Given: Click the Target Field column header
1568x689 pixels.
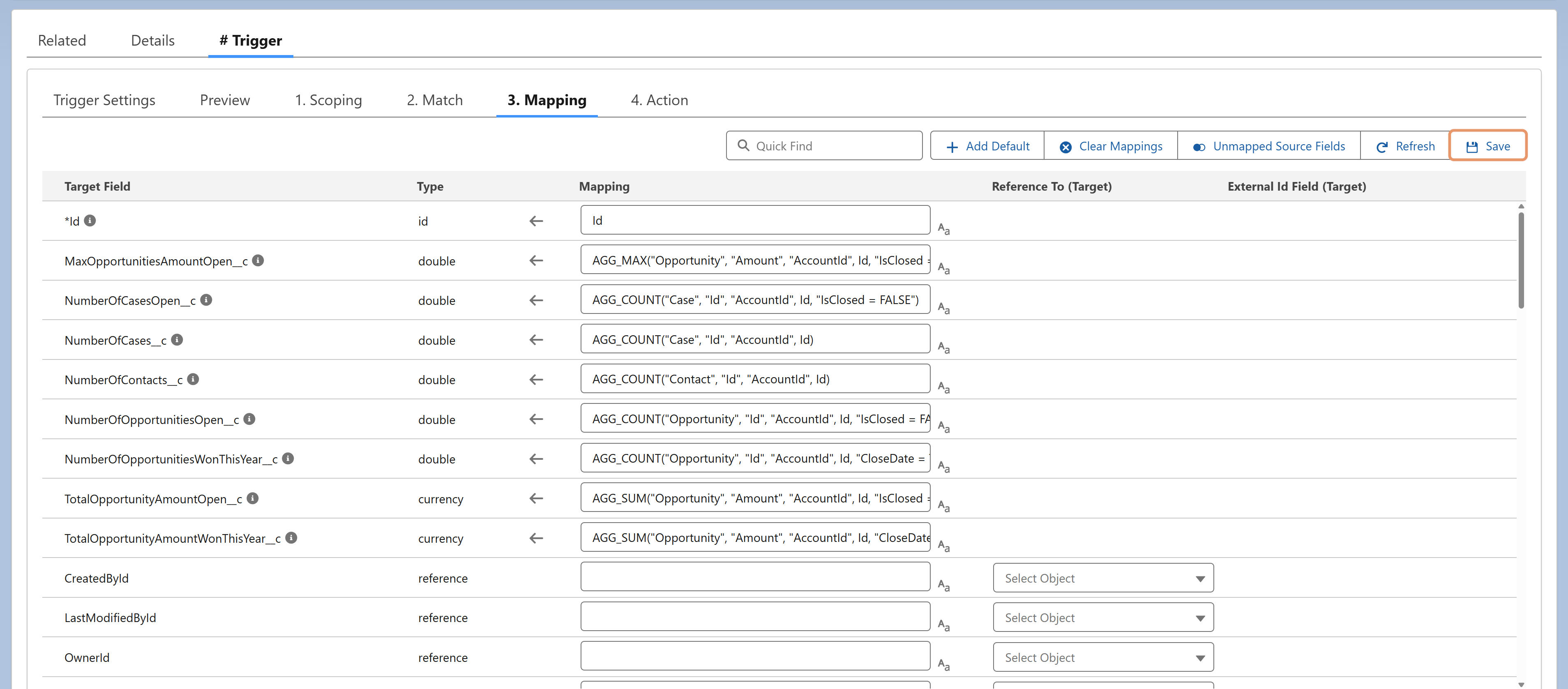Looking at the screenshot, I should pos(97,186).
